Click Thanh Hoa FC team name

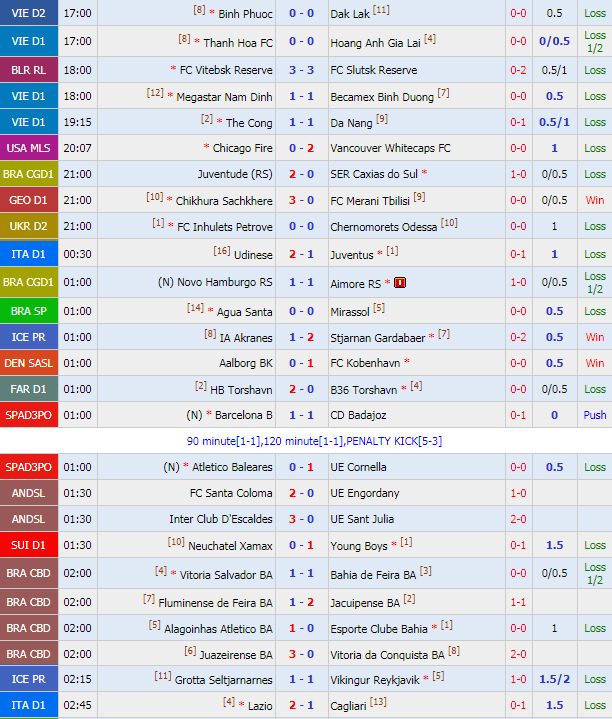click(x=238, y=43)
